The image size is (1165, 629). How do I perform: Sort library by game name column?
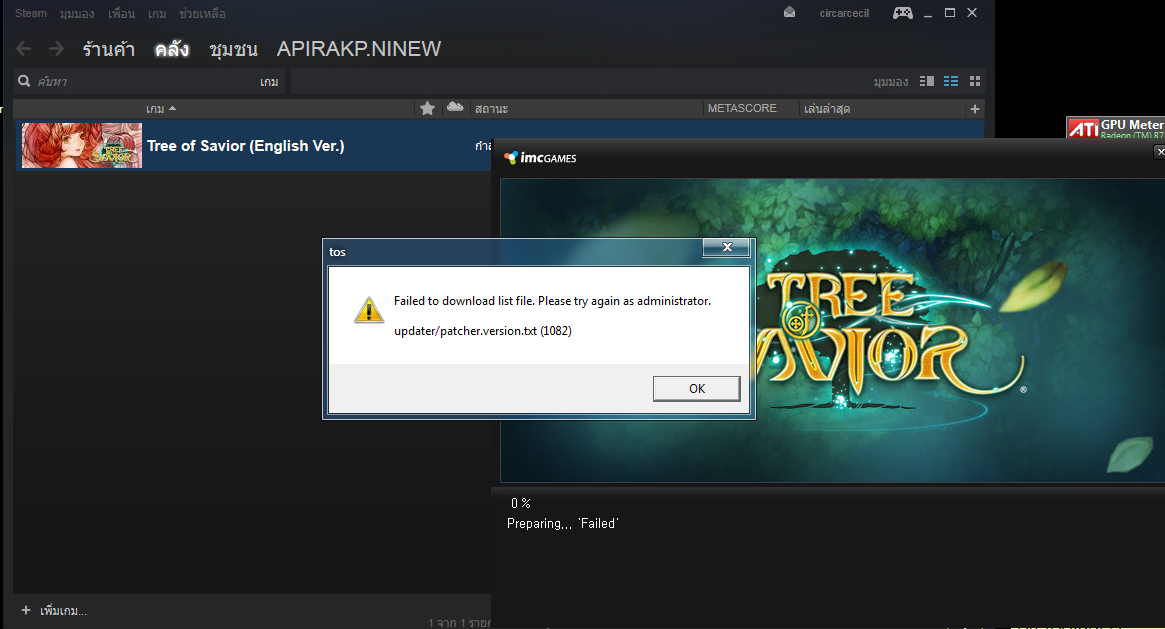[x=160, y=108]
